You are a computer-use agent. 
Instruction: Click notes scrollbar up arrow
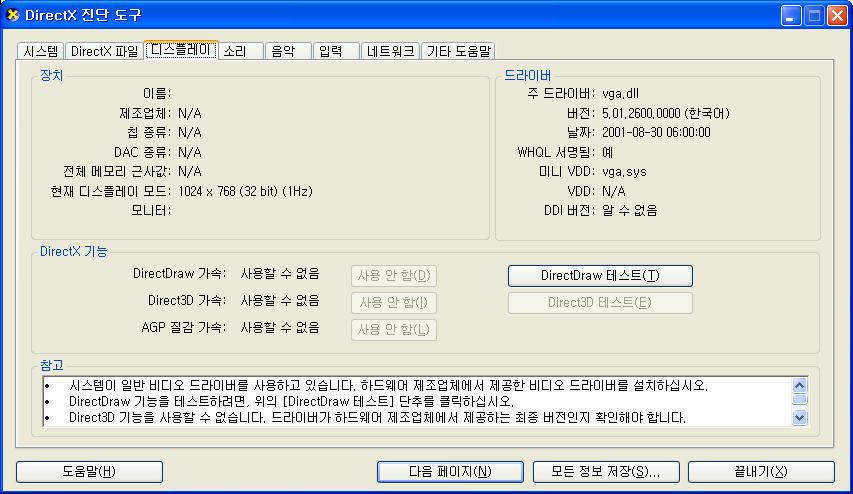tap(799, 386)
